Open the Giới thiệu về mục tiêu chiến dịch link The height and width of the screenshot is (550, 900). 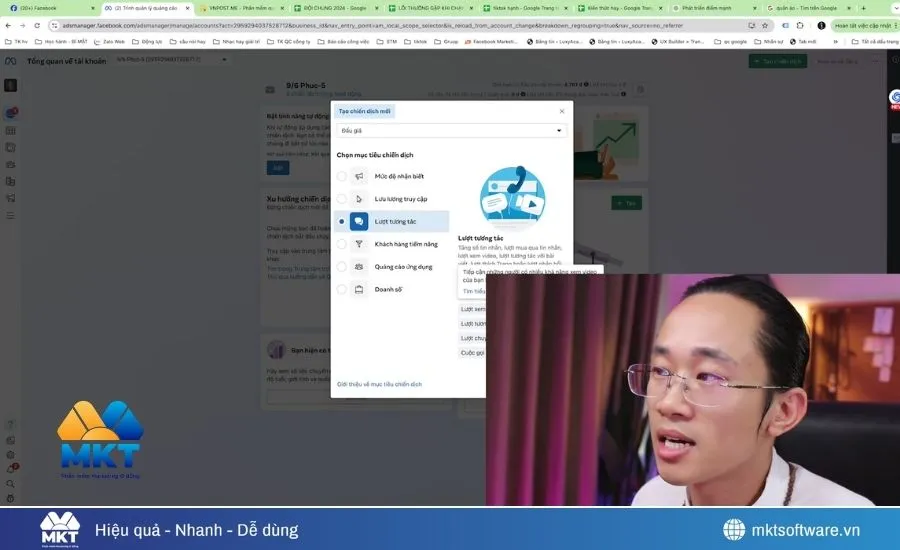[x=379, y=384]
